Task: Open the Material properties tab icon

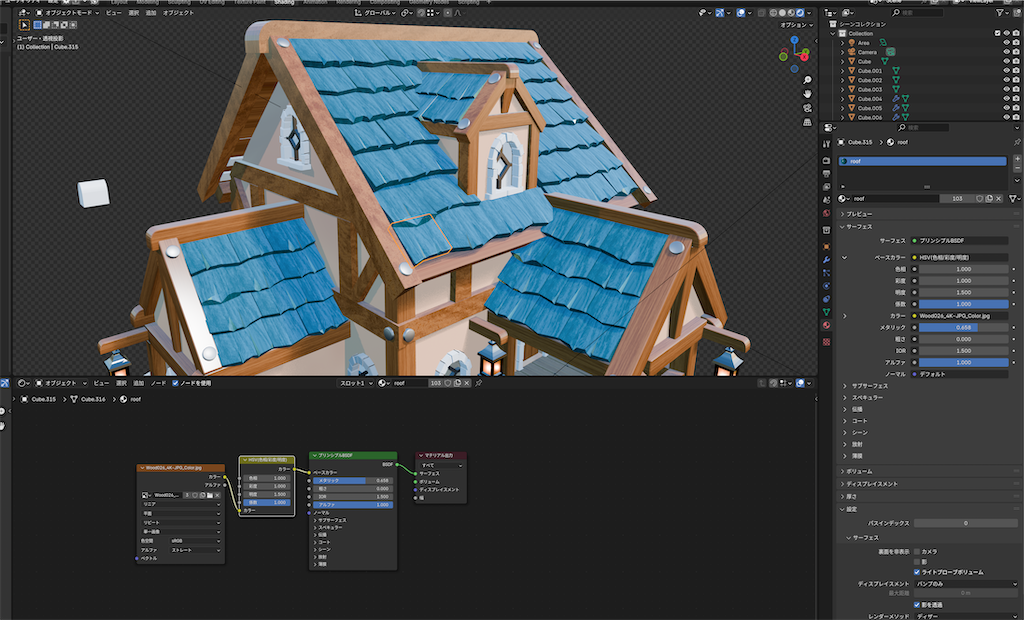Action: [826, 325]
